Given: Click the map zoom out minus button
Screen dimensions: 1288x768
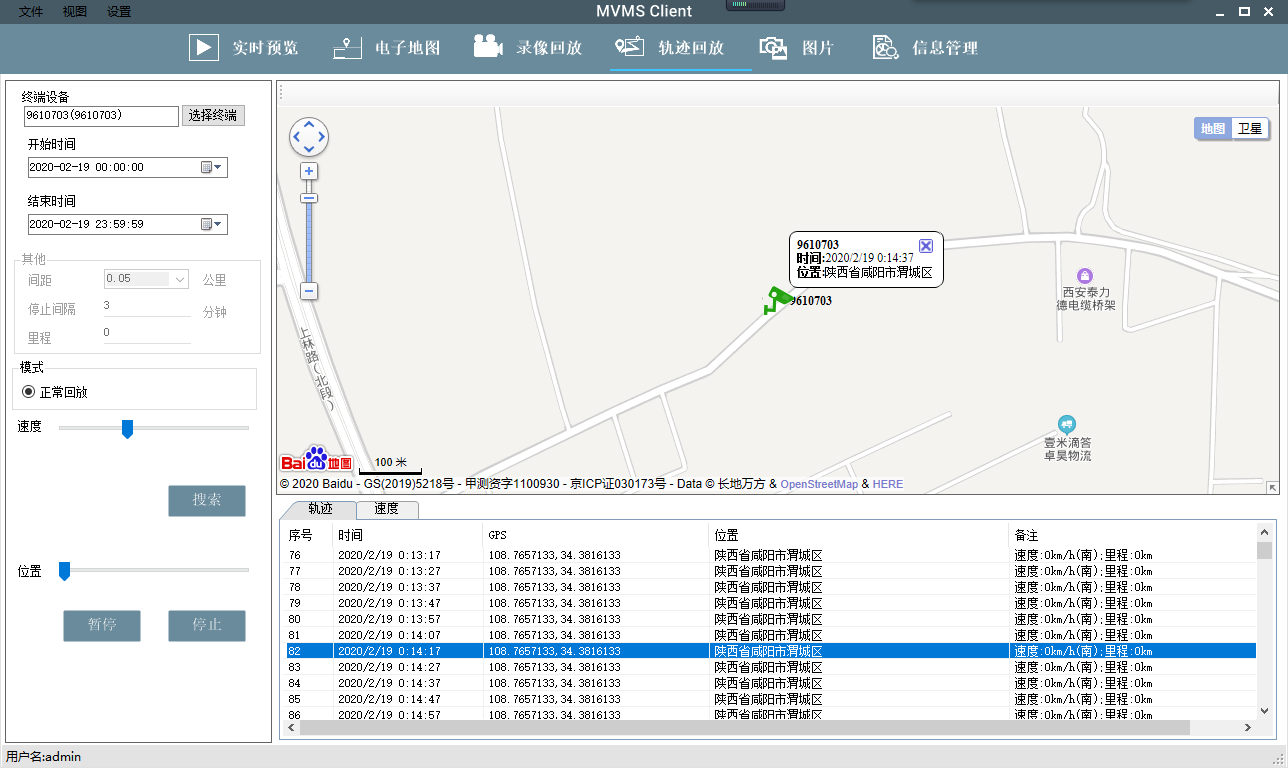Looking at the screenshot, I should click(x=309, y=291).
